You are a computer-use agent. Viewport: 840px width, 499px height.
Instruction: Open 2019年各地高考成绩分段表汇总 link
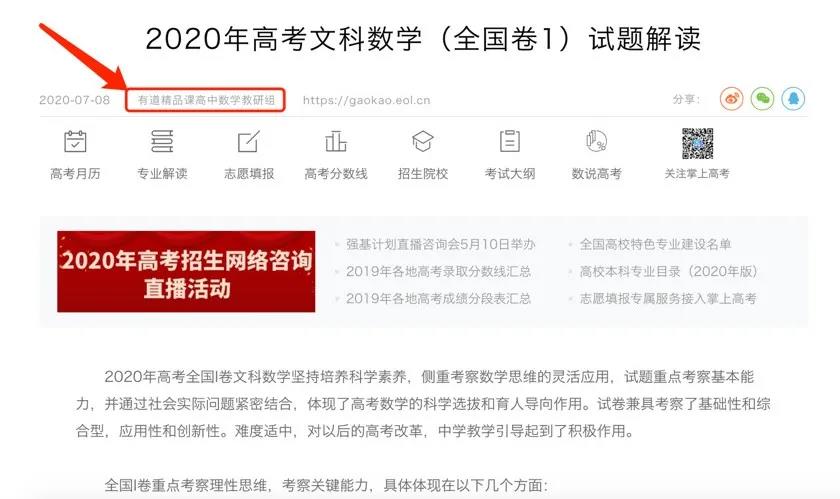click(438, 299)
